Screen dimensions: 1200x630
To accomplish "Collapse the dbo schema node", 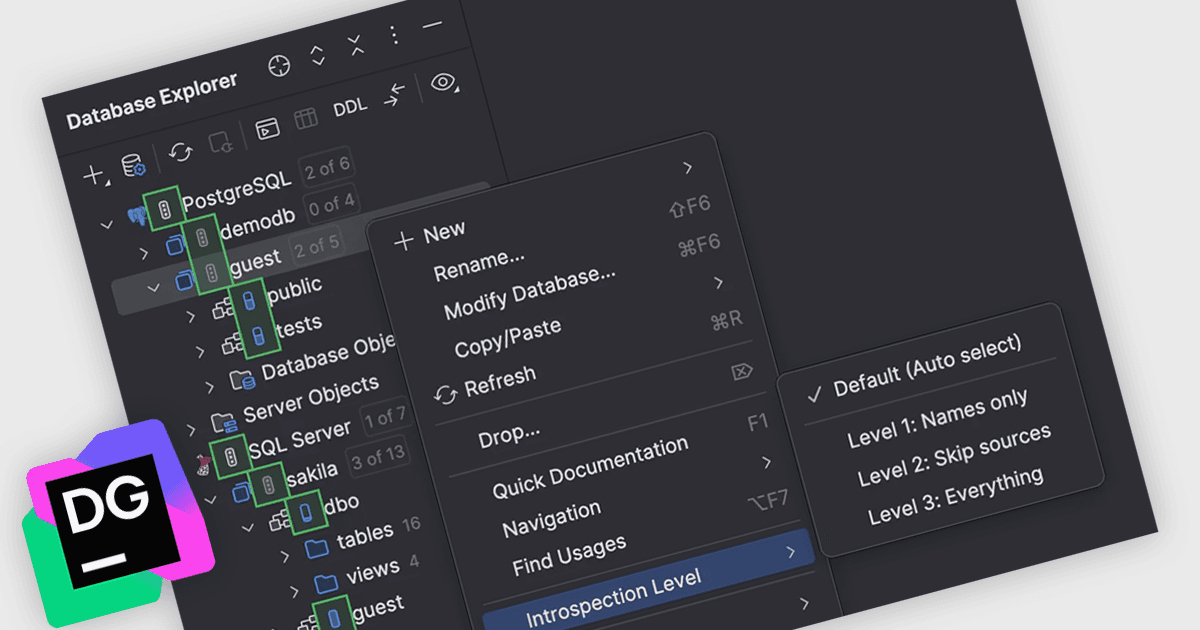I will [x=248, y=527].
